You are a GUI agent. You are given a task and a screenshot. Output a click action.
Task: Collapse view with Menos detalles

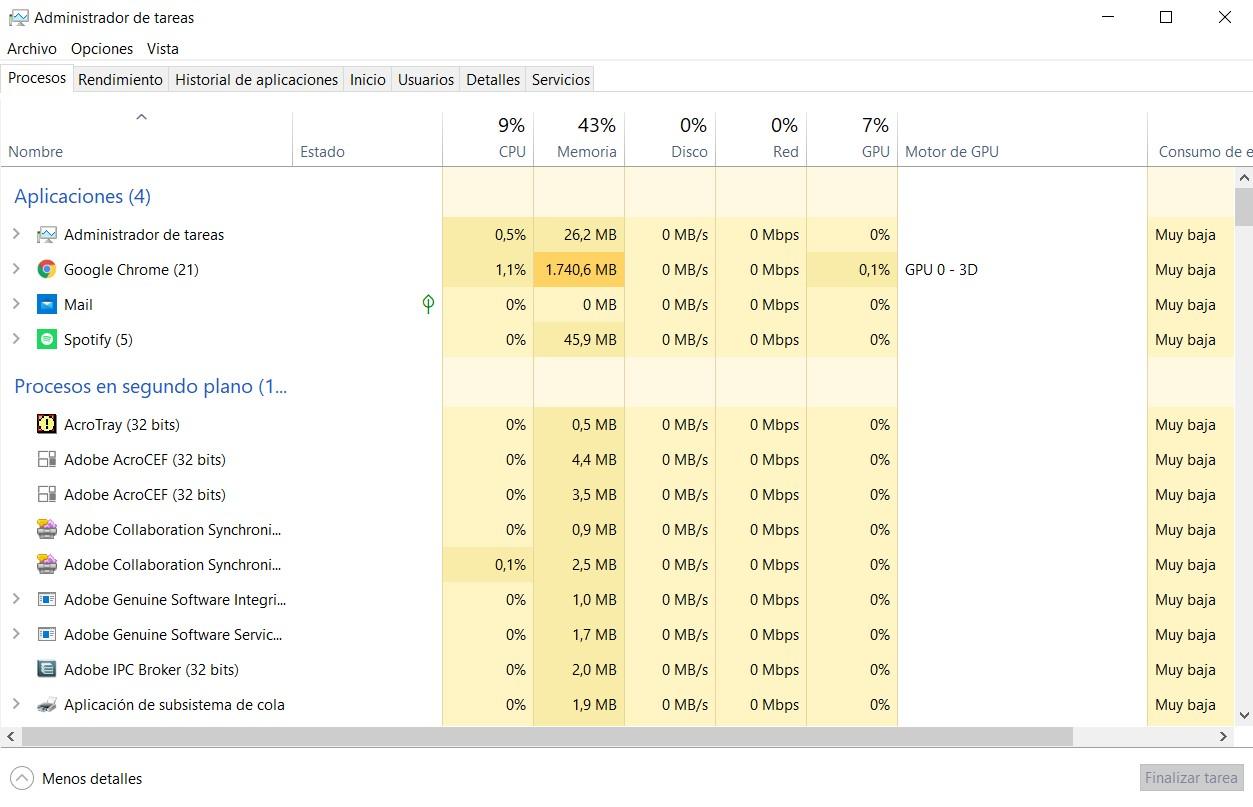tap(77, 779)
